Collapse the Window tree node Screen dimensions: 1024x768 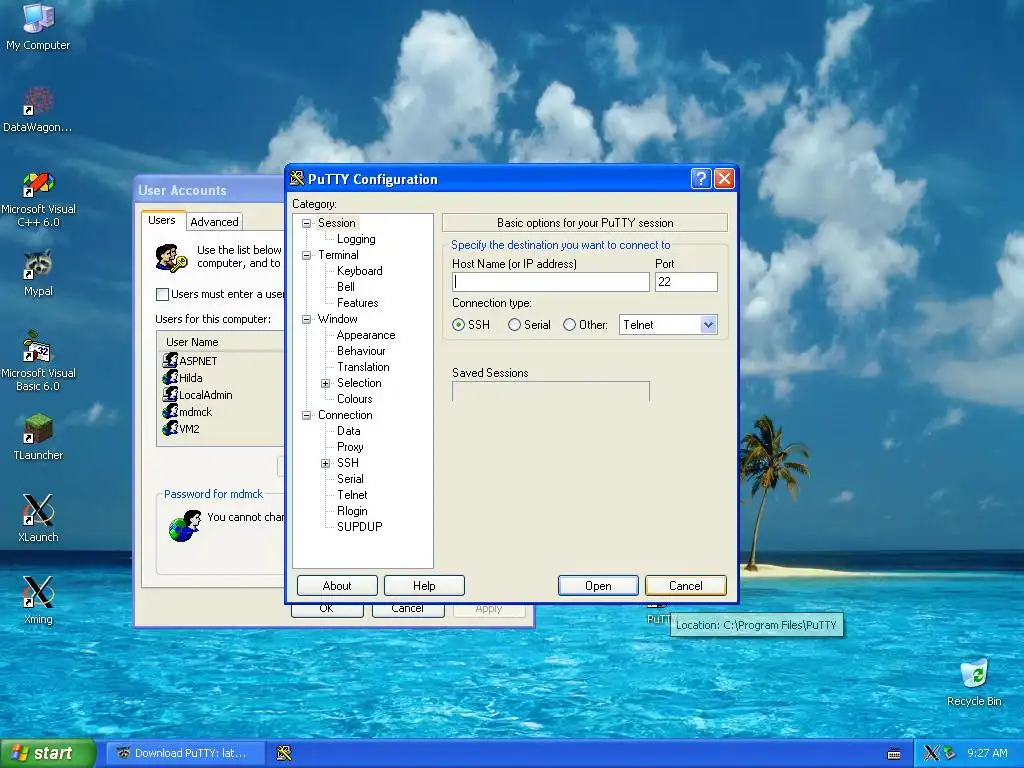(x=306, y=319)
